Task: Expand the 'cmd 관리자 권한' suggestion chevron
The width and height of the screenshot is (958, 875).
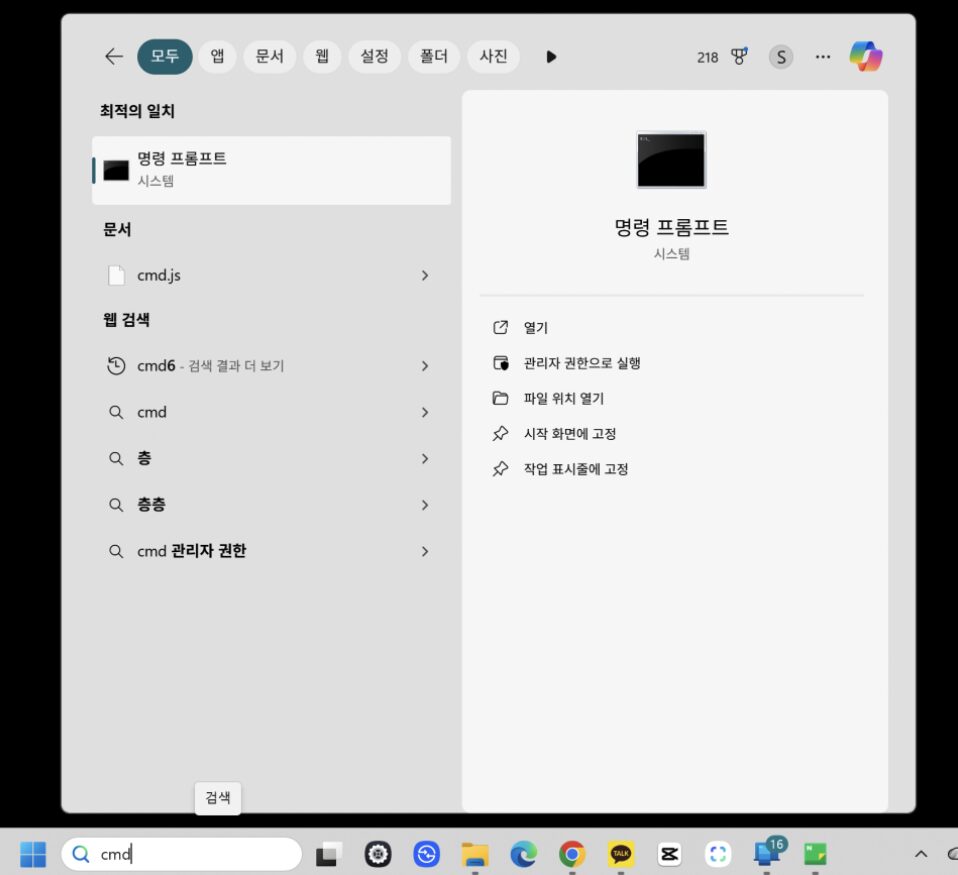Action: (425, 551)
